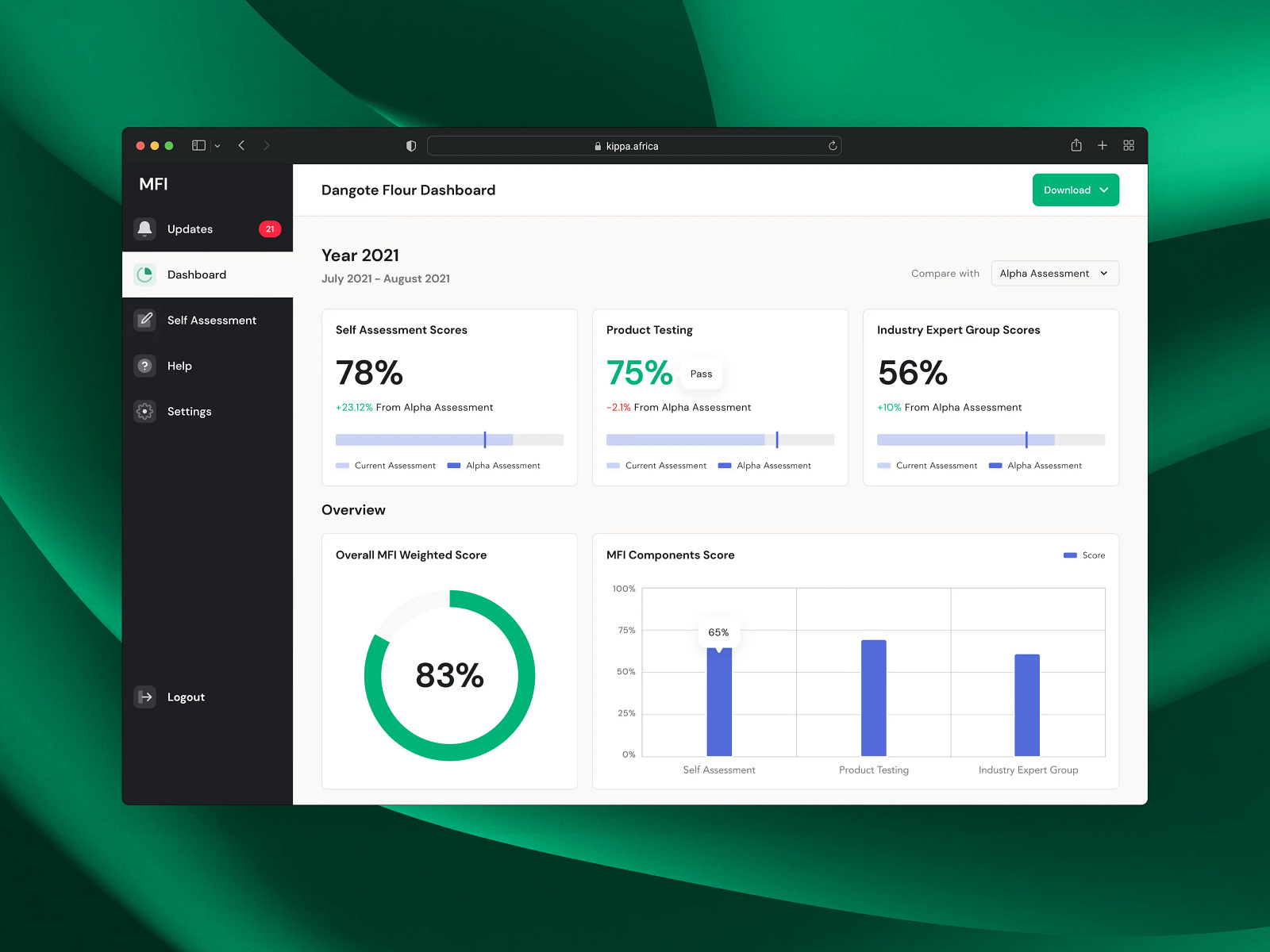Click the +23.12% change value
This screenshot has width=1270, height=952.
coord(354,408)
